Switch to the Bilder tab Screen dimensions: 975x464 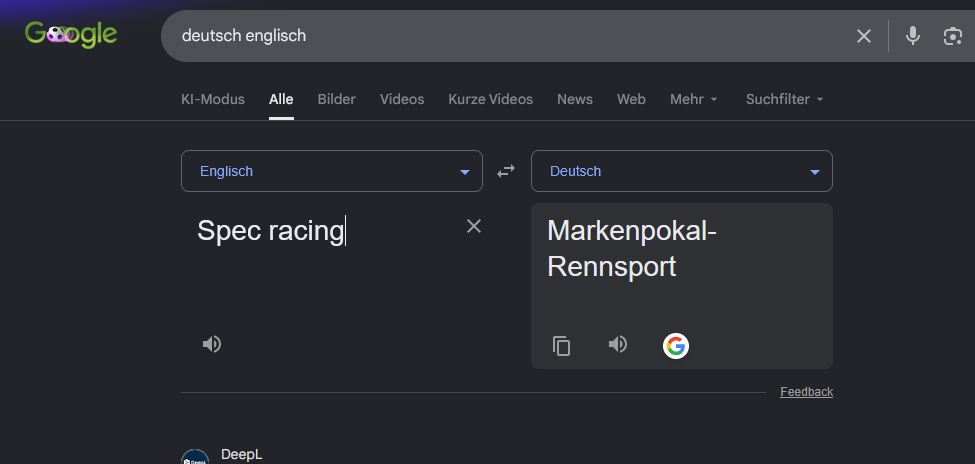336,100
